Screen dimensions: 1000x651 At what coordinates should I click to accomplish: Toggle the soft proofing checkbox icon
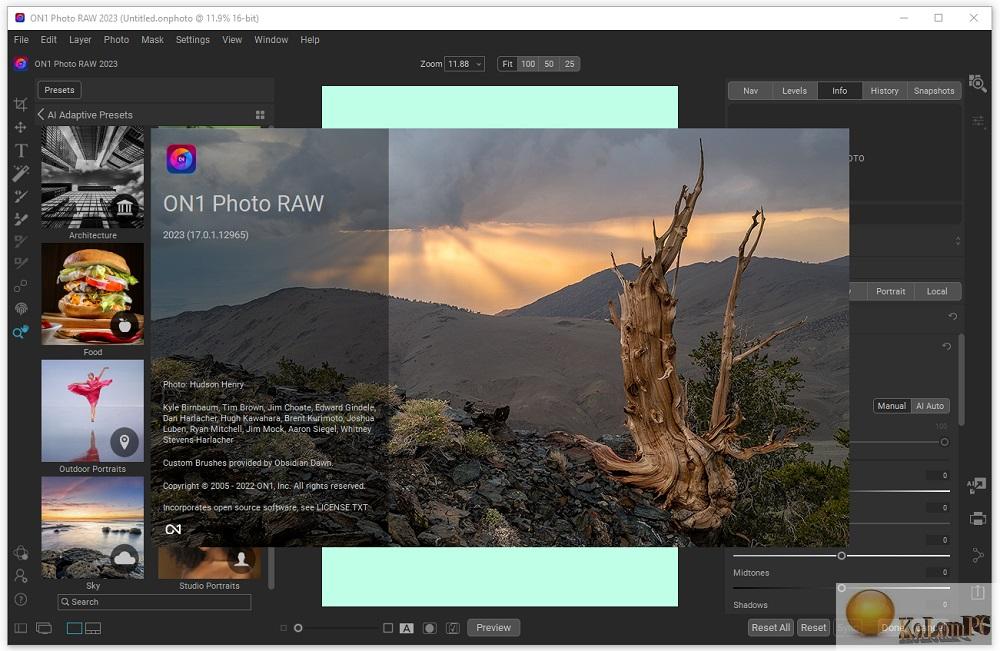point(453,628)
